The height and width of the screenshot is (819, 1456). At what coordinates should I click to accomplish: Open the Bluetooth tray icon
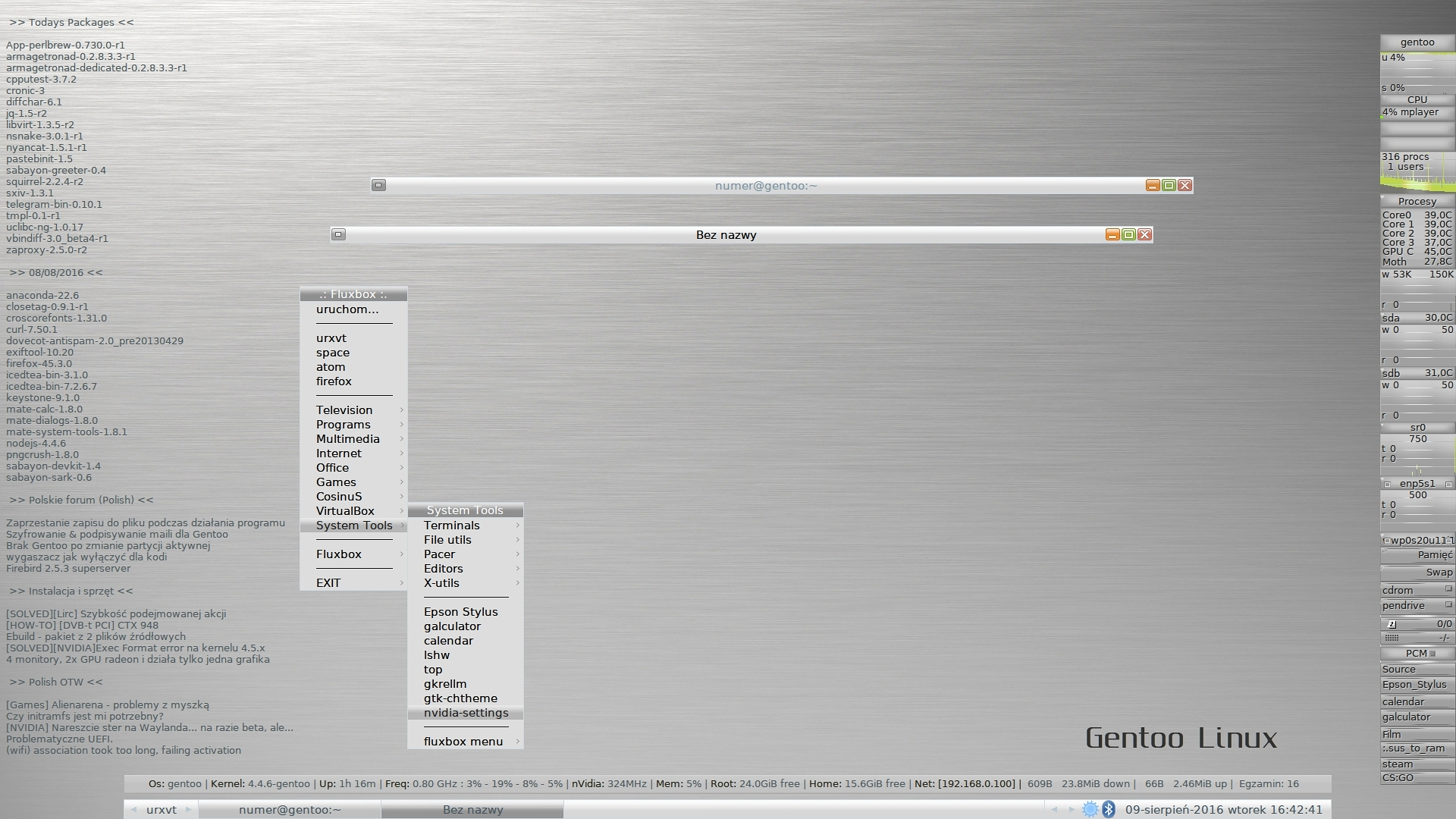pyautogui.click(x=1109, y=809)
